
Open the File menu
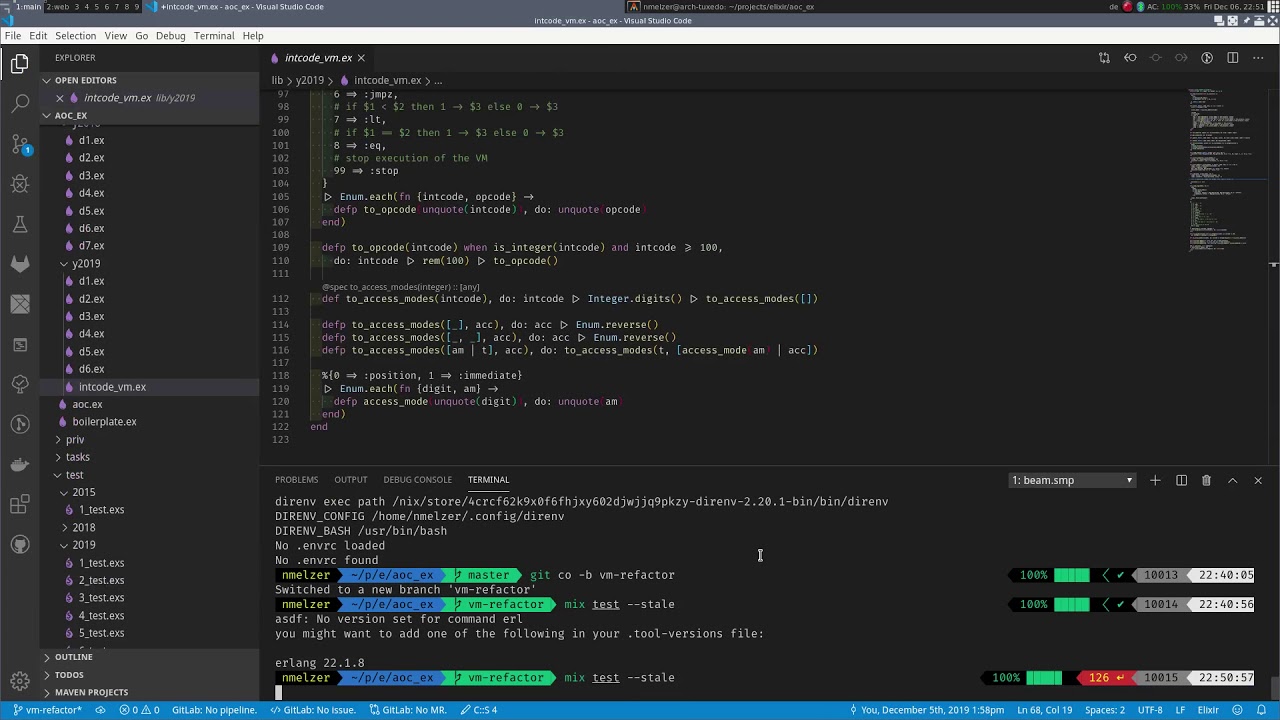(x=12, y=36)
